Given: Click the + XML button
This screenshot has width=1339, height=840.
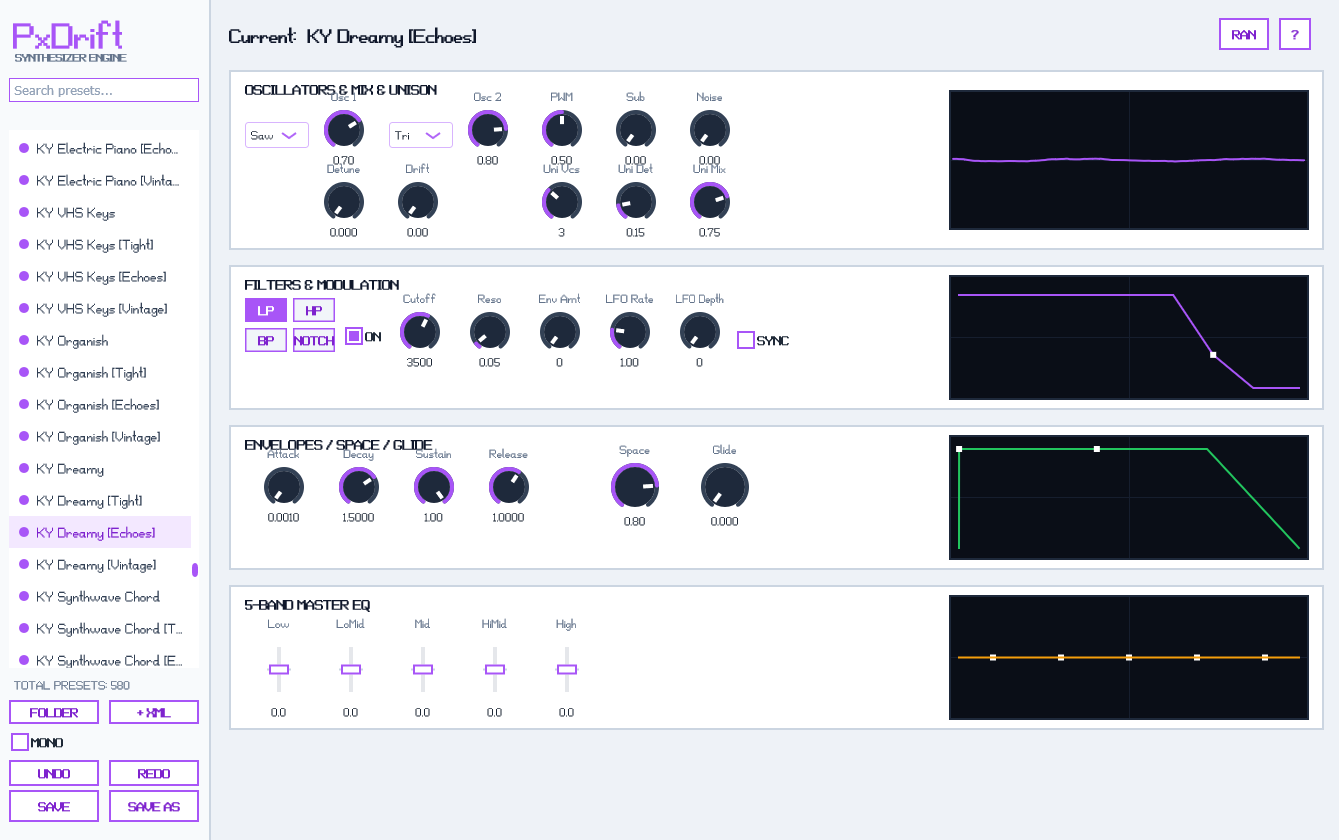Looking at the screenshot, I should click(x=154, y=712).
